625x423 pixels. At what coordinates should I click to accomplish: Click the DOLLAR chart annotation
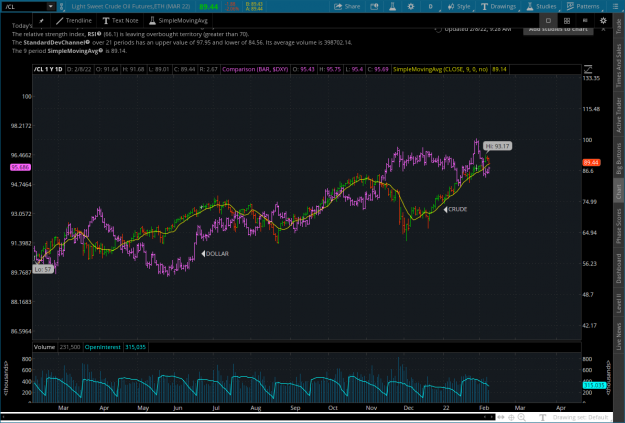[215, 254]
